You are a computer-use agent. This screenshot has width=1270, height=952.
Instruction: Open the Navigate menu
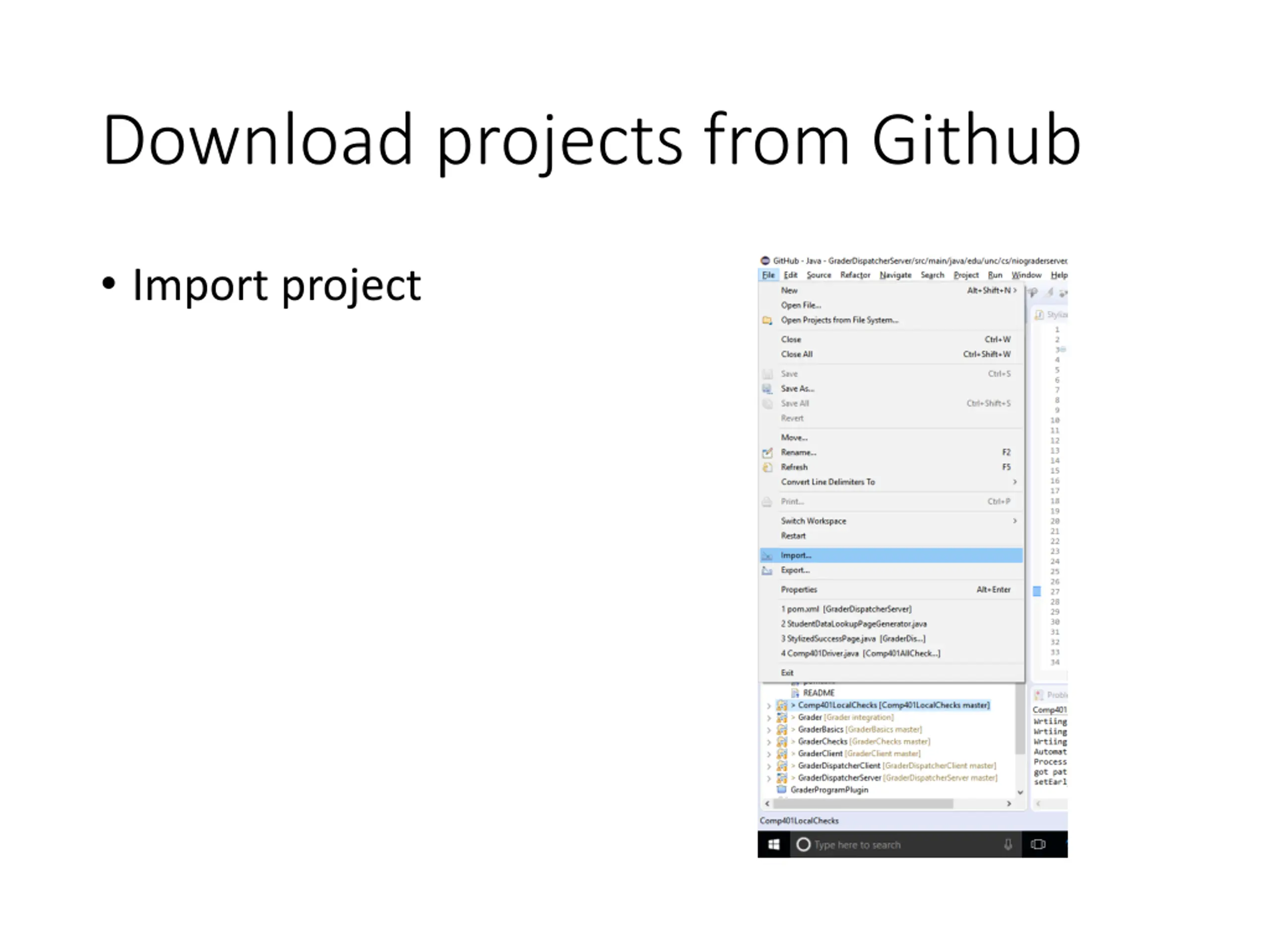895,275
